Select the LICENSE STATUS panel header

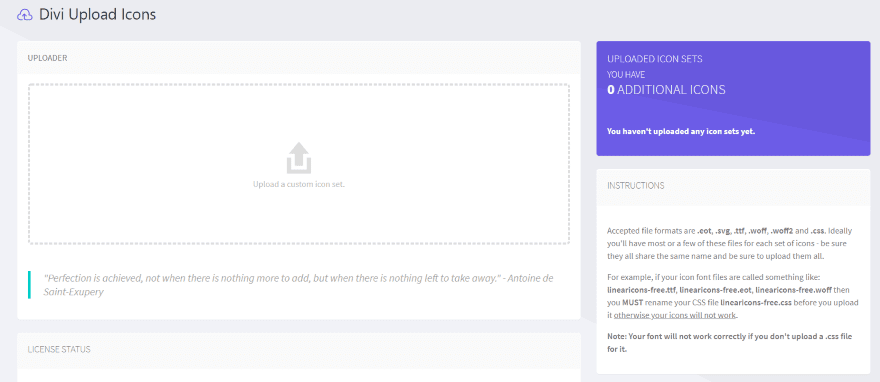299,349
